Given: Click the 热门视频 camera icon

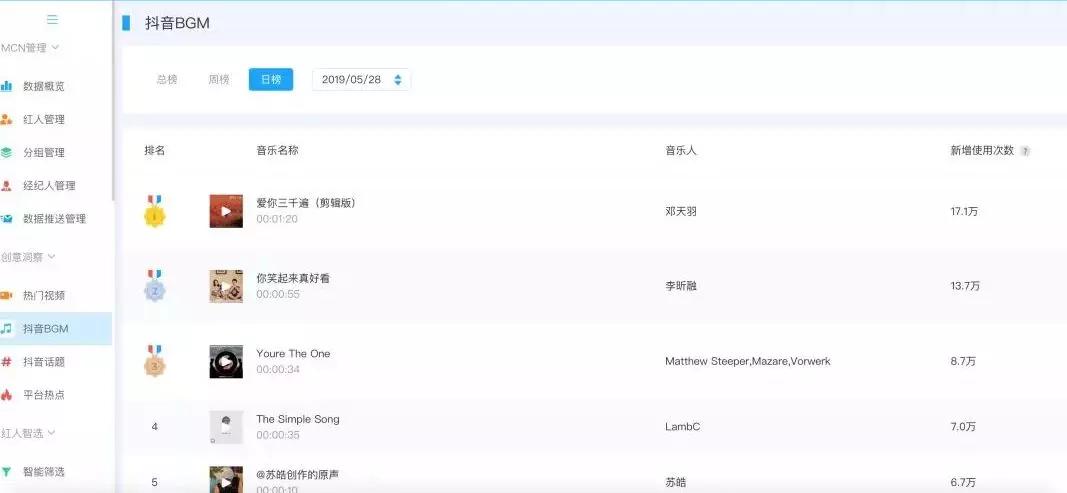Looking at the screenshot, I should (x=6, y=296).
